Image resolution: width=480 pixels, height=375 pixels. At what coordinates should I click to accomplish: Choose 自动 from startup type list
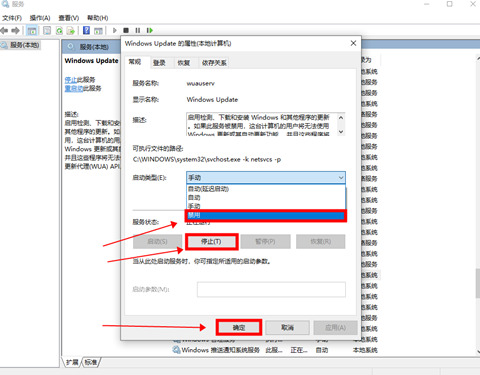click(266, 198)
